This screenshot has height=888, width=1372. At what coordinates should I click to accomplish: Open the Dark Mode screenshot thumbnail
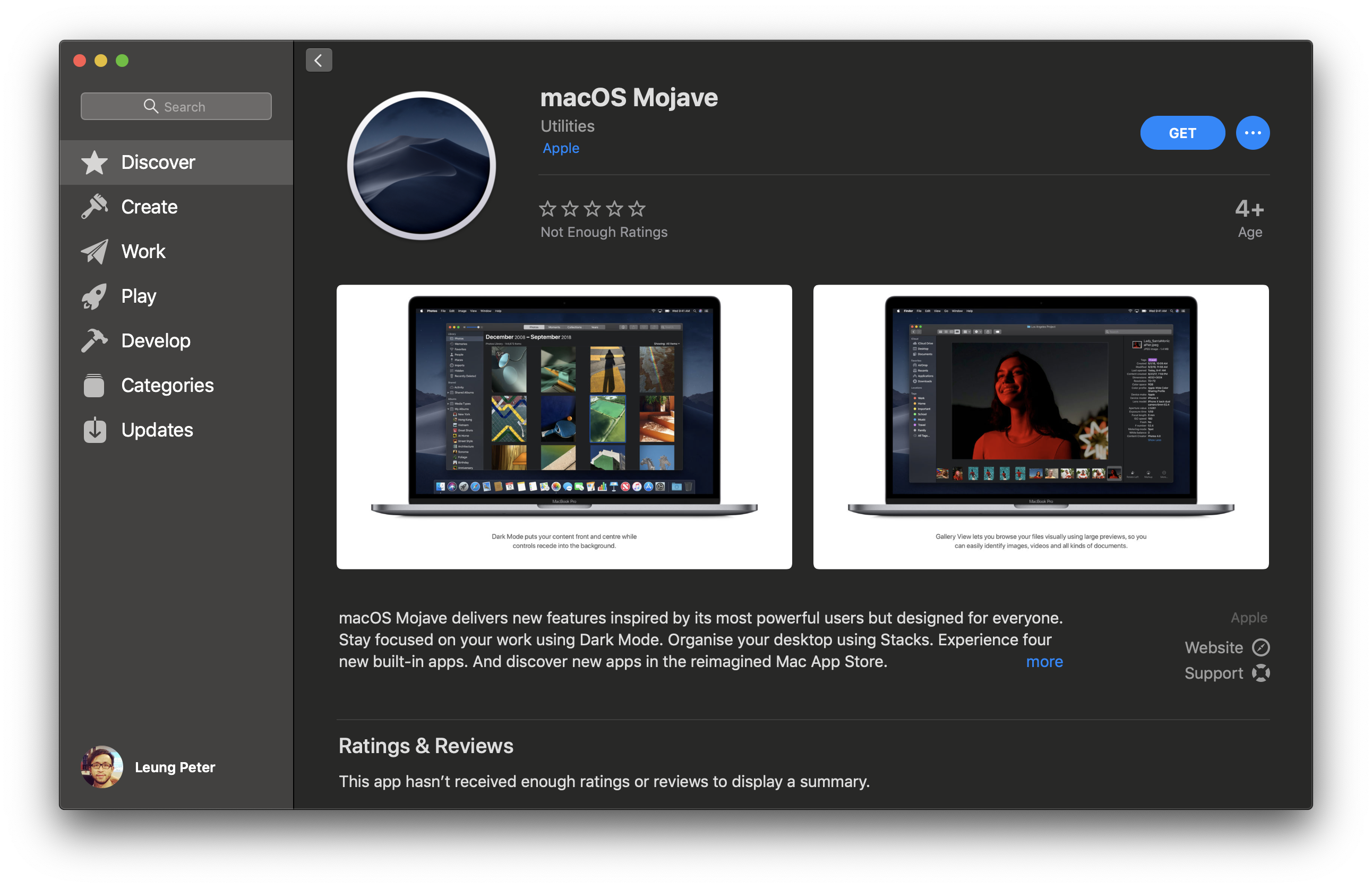(564, 426)
